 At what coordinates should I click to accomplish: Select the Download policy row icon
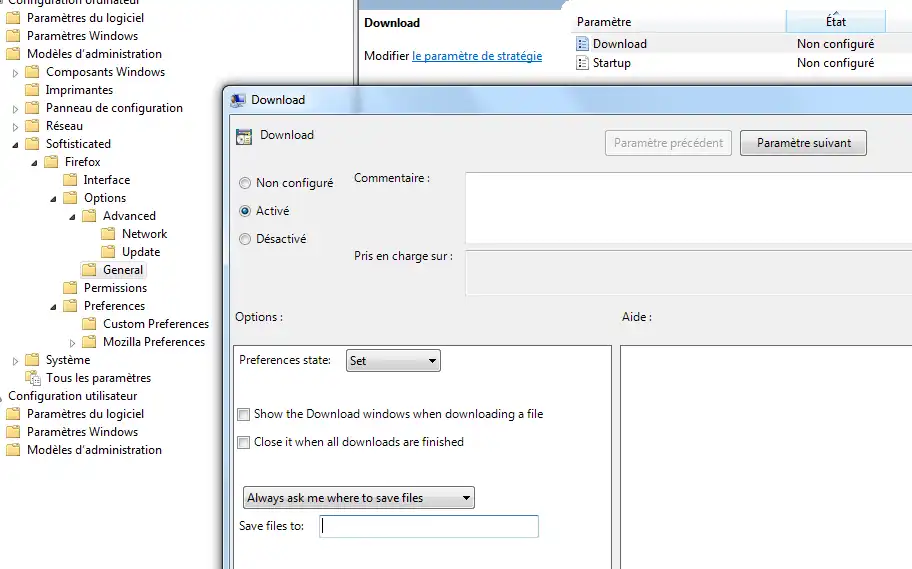(x=582, y=44)
